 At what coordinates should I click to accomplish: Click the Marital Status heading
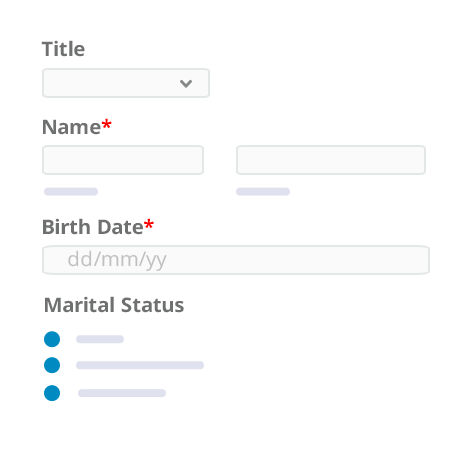114,305
